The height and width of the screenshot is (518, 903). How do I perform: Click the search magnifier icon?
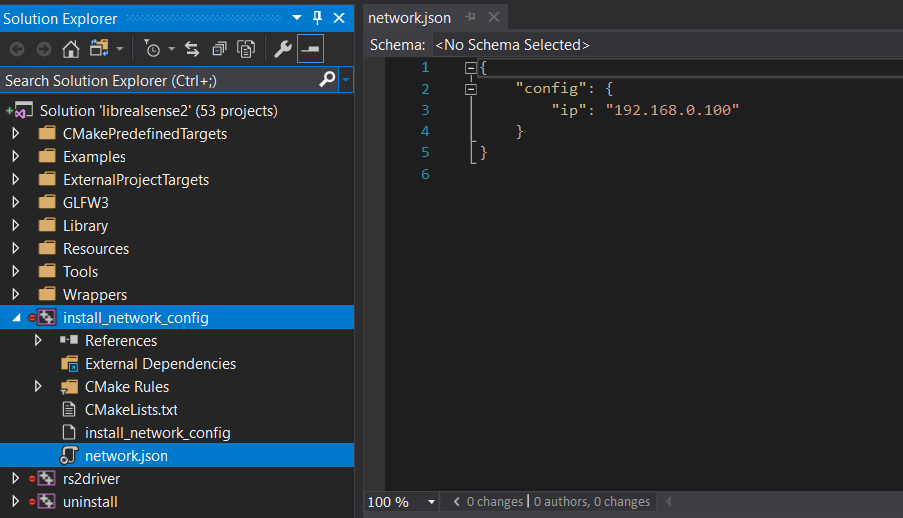(327, 79)
